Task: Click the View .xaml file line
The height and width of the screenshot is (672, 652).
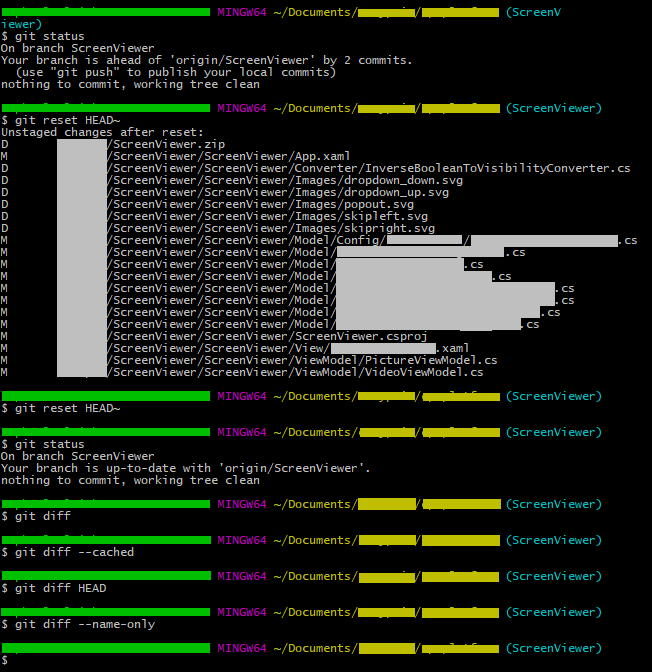Action: (x=235, y=348)
